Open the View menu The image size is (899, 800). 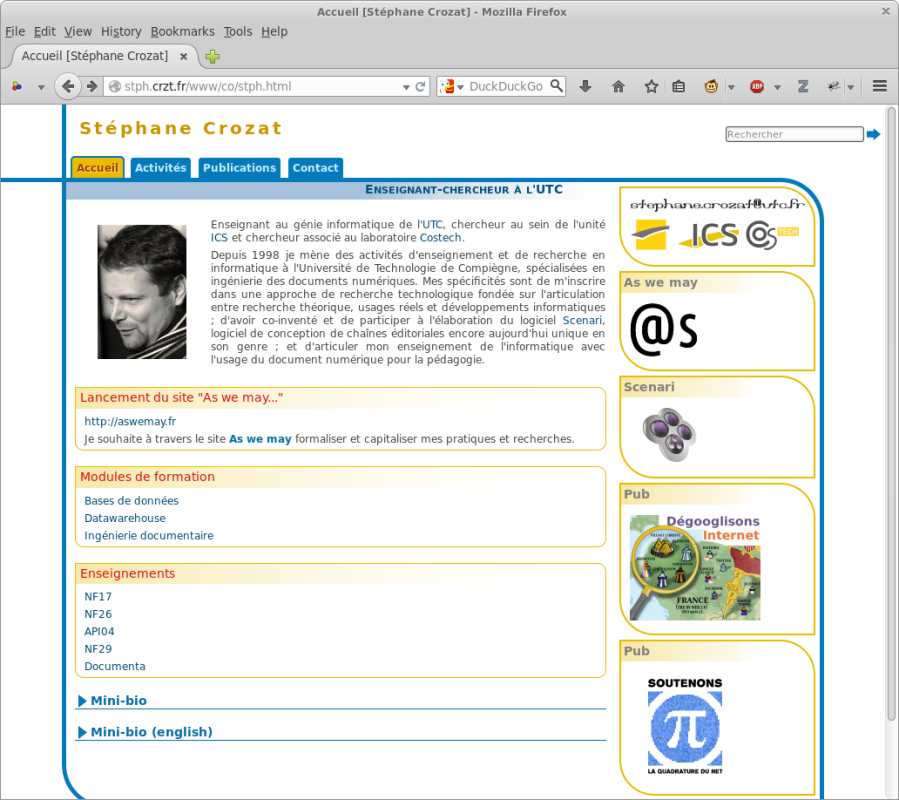tap(78, 32)
